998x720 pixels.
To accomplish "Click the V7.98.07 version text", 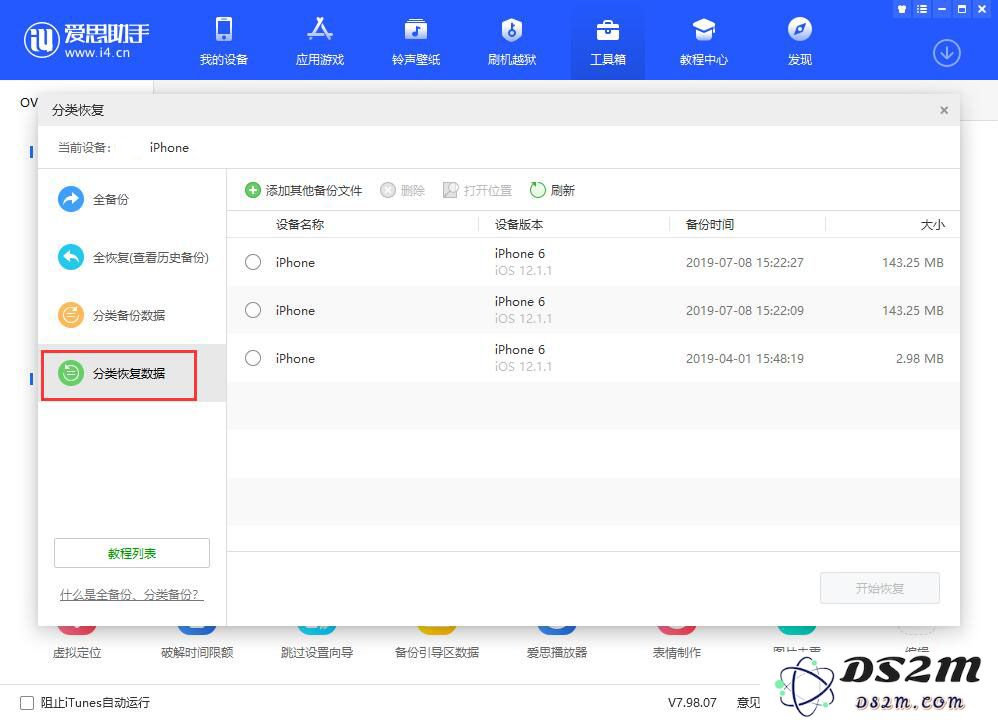I will [692, 703].
